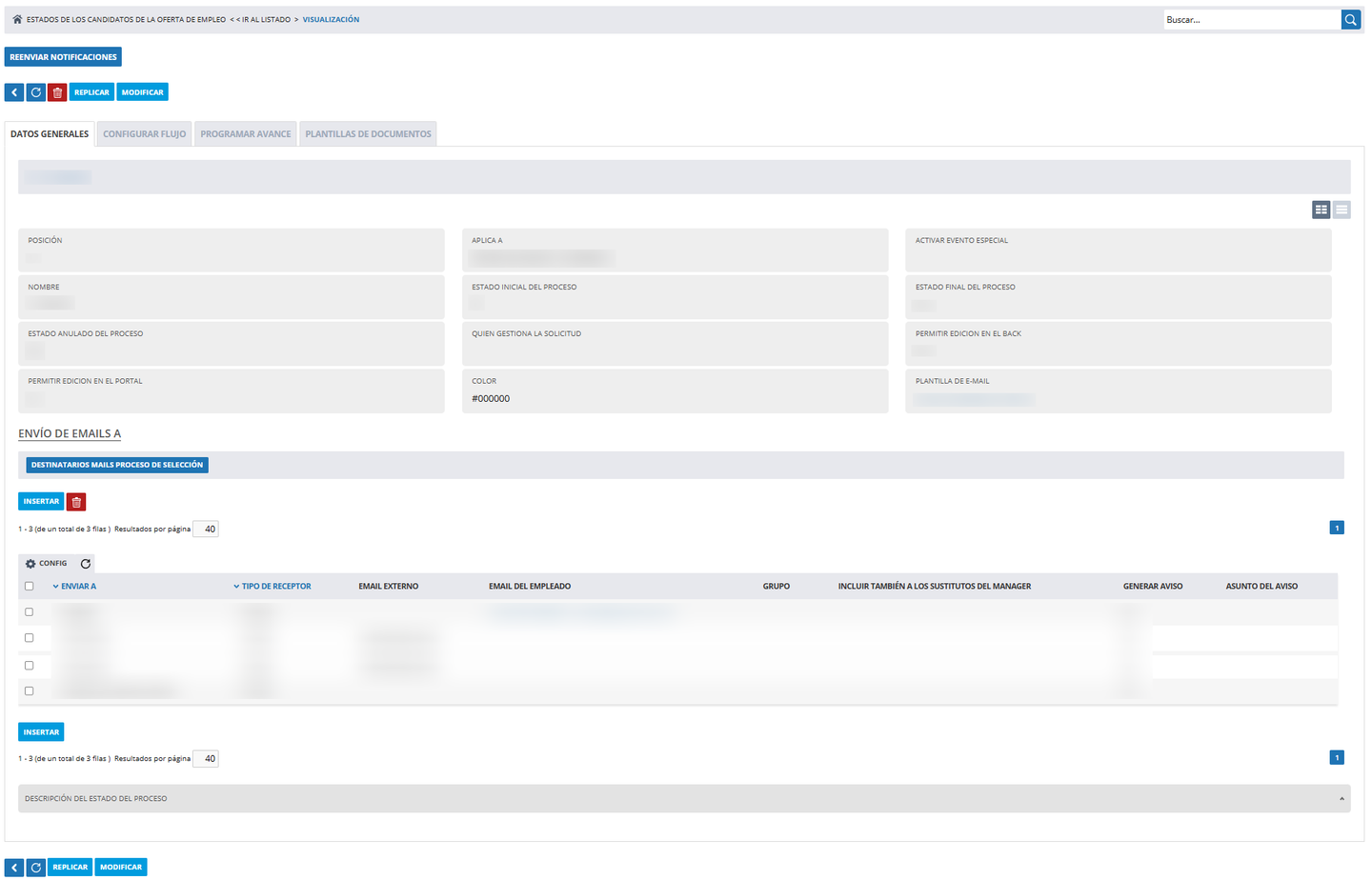1372x880 pixels.
Task: Open the Config gear for the table
Action: (x=46, y=564)
